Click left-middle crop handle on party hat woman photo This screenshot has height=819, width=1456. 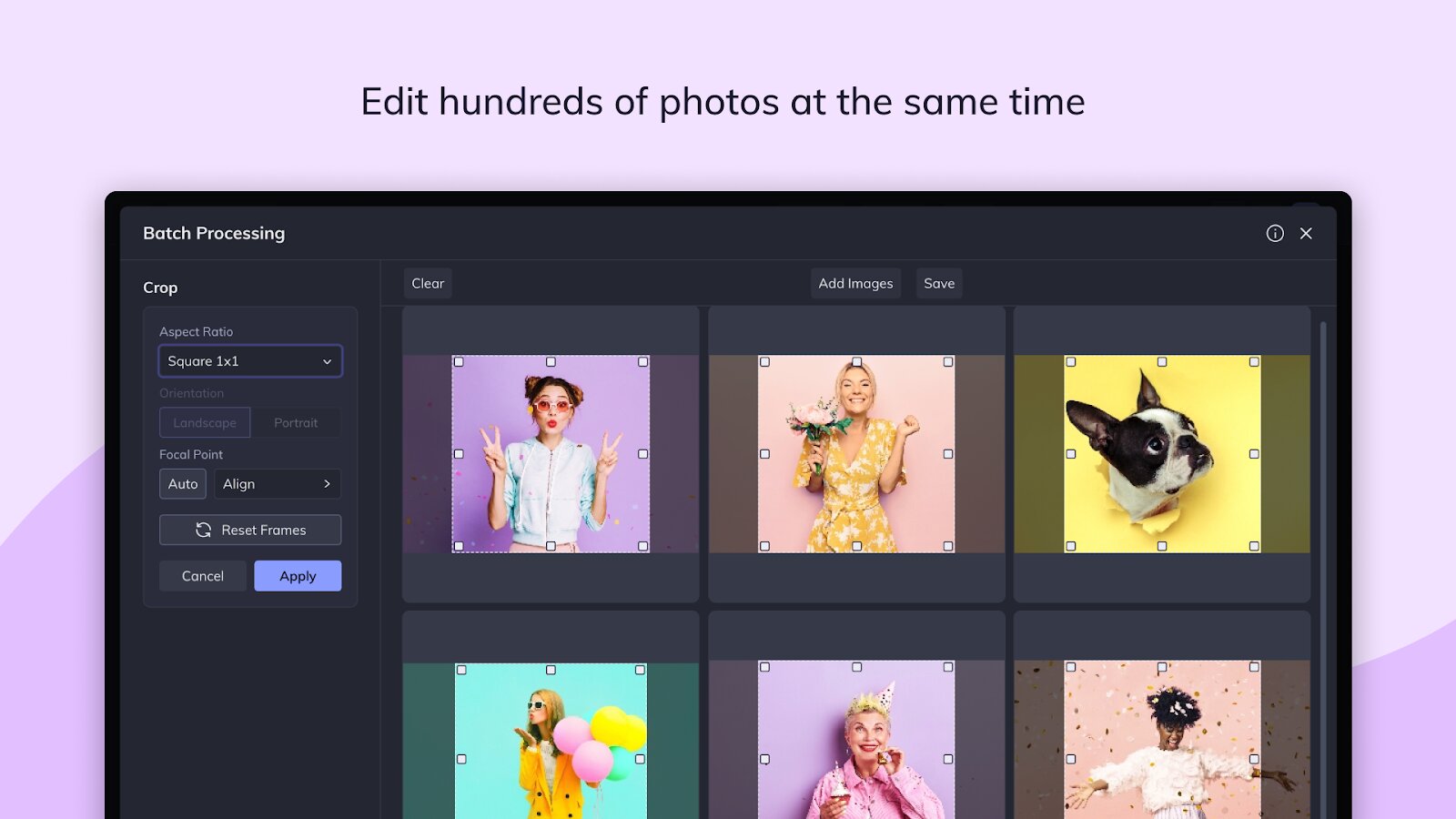(x=764, y=758)
